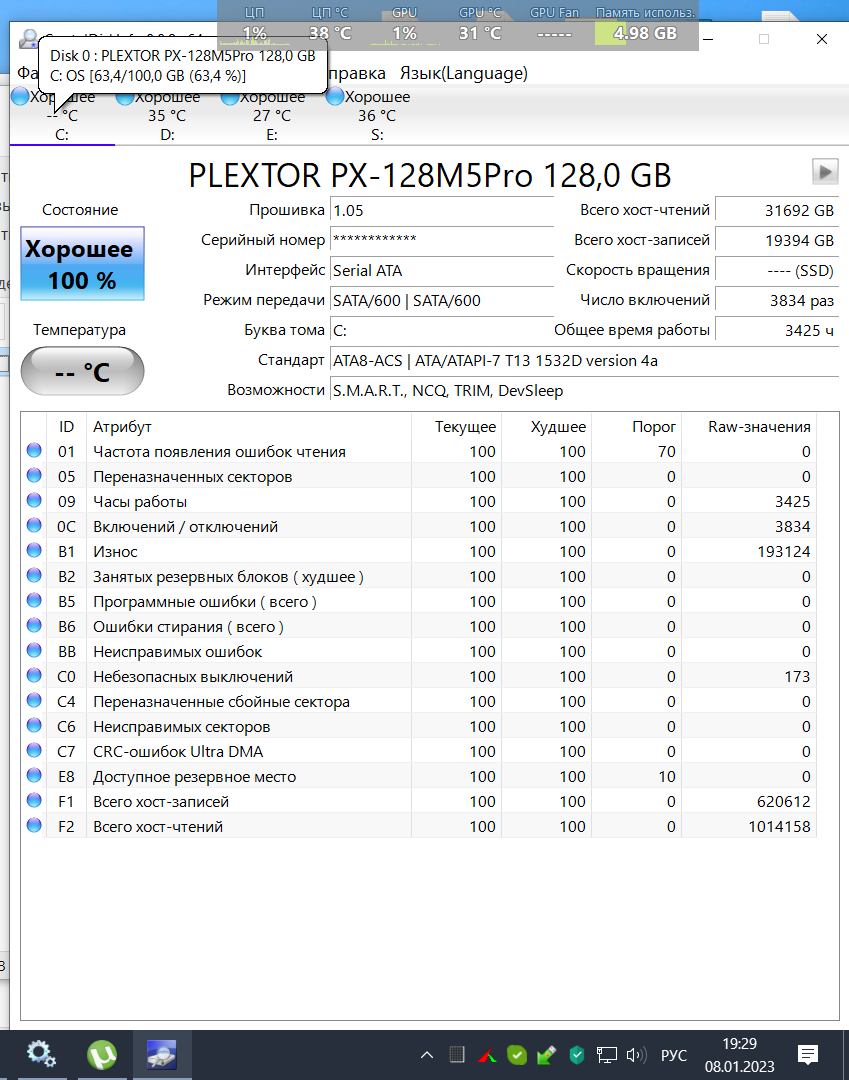The image size is (849, 1080).
Task: Select the S: disk tab at 36 °C
Action: click(377, 116)
